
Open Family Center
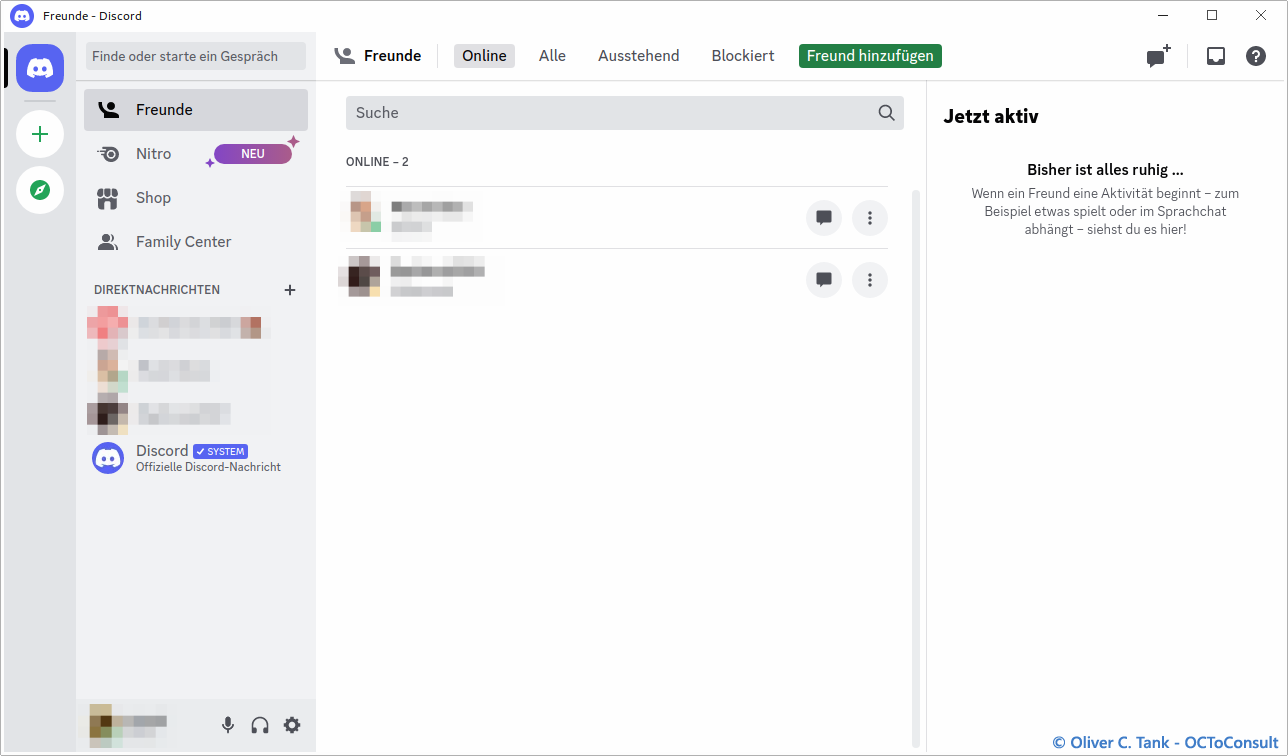(196, 242)
